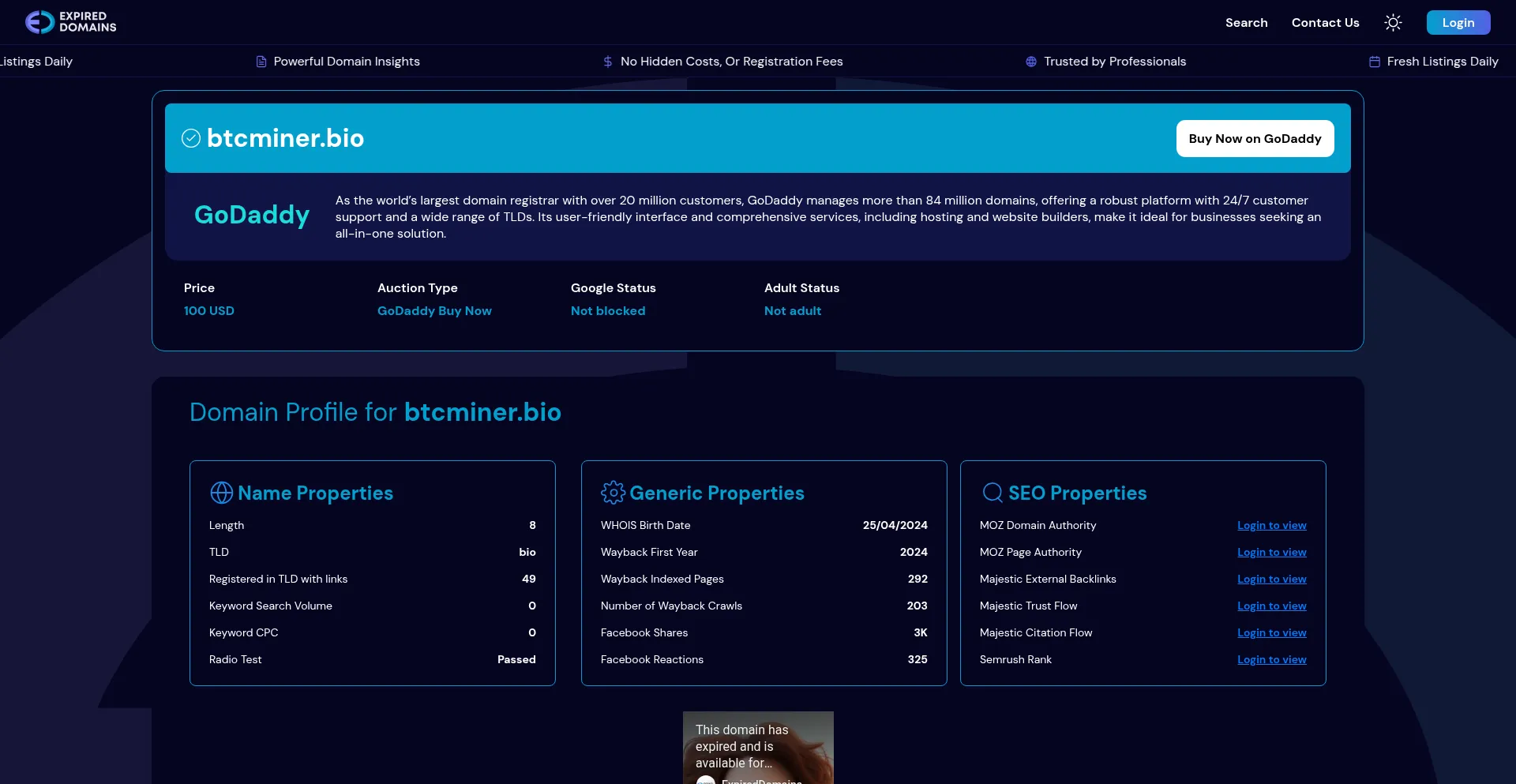The width and height of the screenshot is (1516, 784).
Task: Click No Hidden Costs, Or Registration Fees text
Action: [x=732, y=62]
